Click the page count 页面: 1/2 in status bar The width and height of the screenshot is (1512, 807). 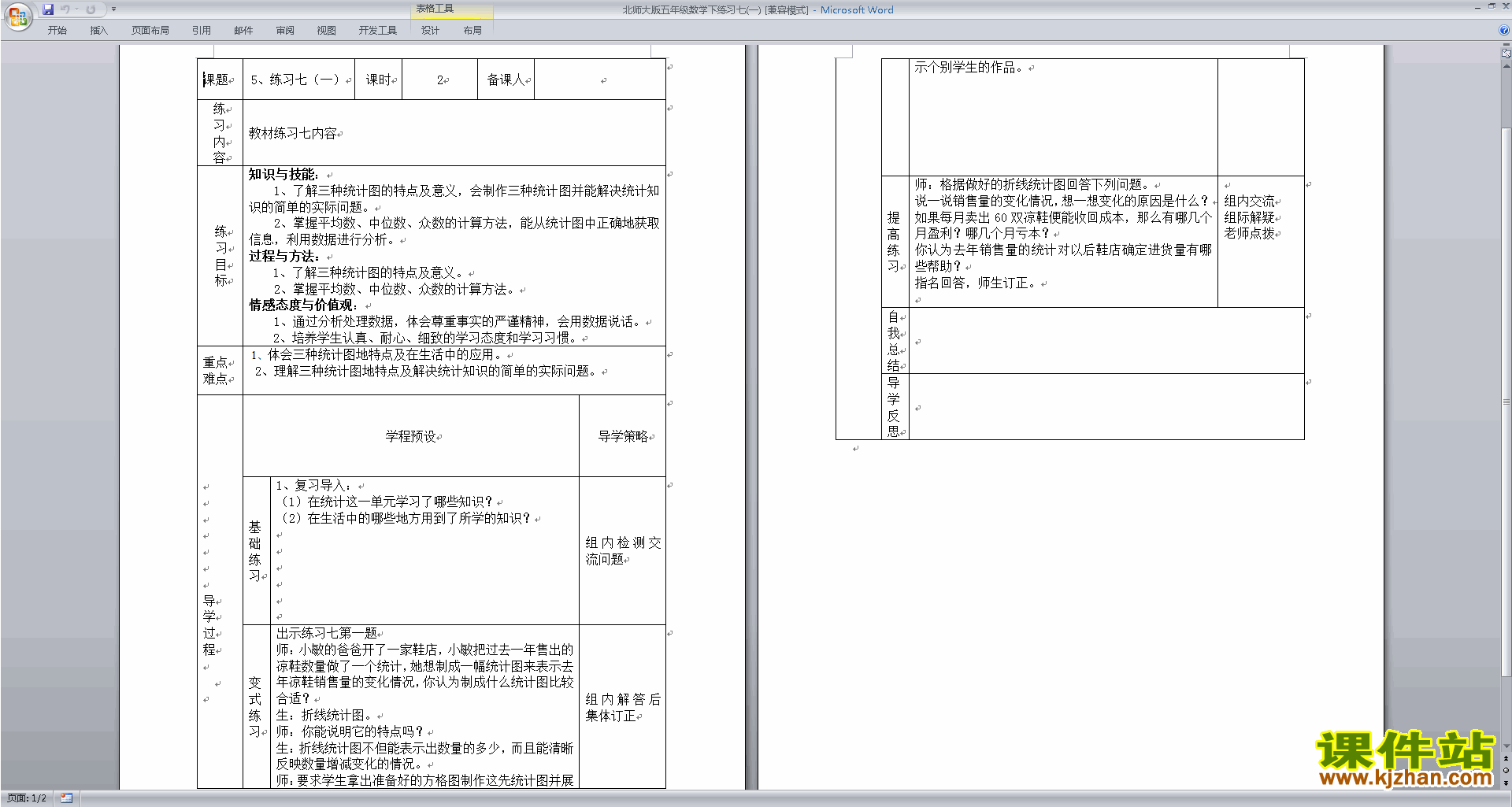(x=27, y=798)
